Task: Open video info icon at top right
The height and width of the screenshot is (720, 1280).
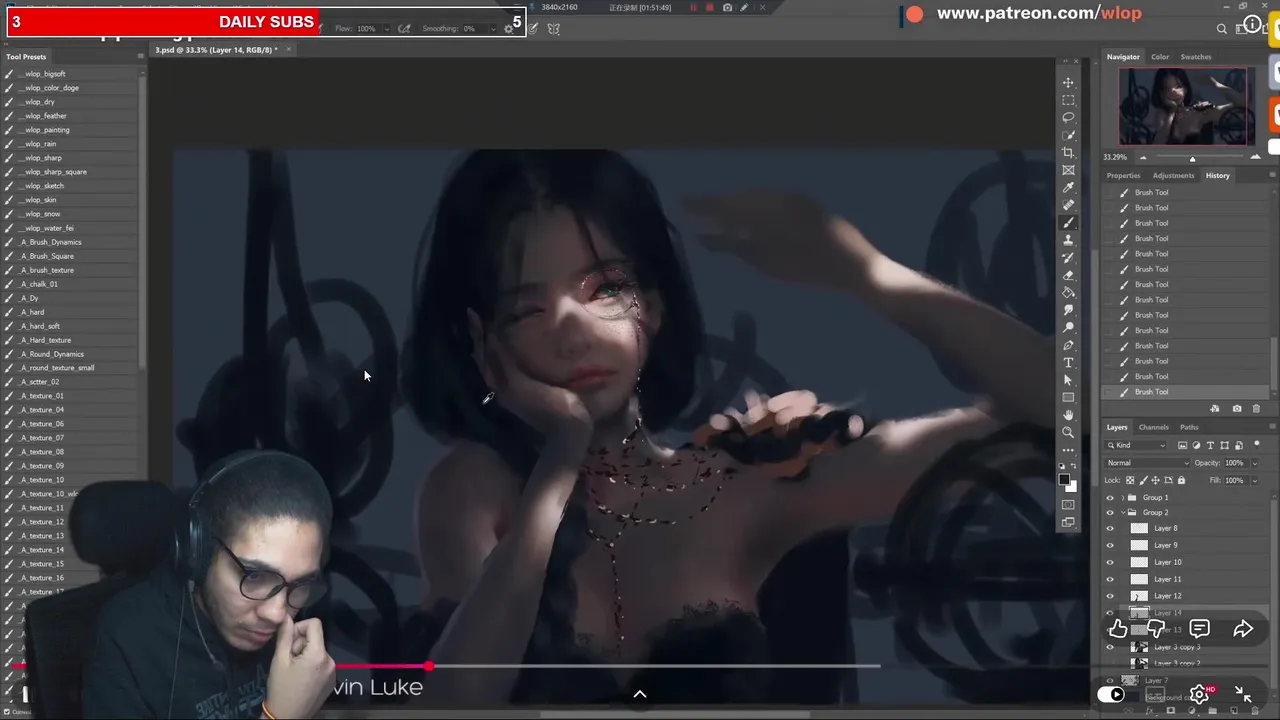Action: pyautogui.click(x=1252, y=24)
